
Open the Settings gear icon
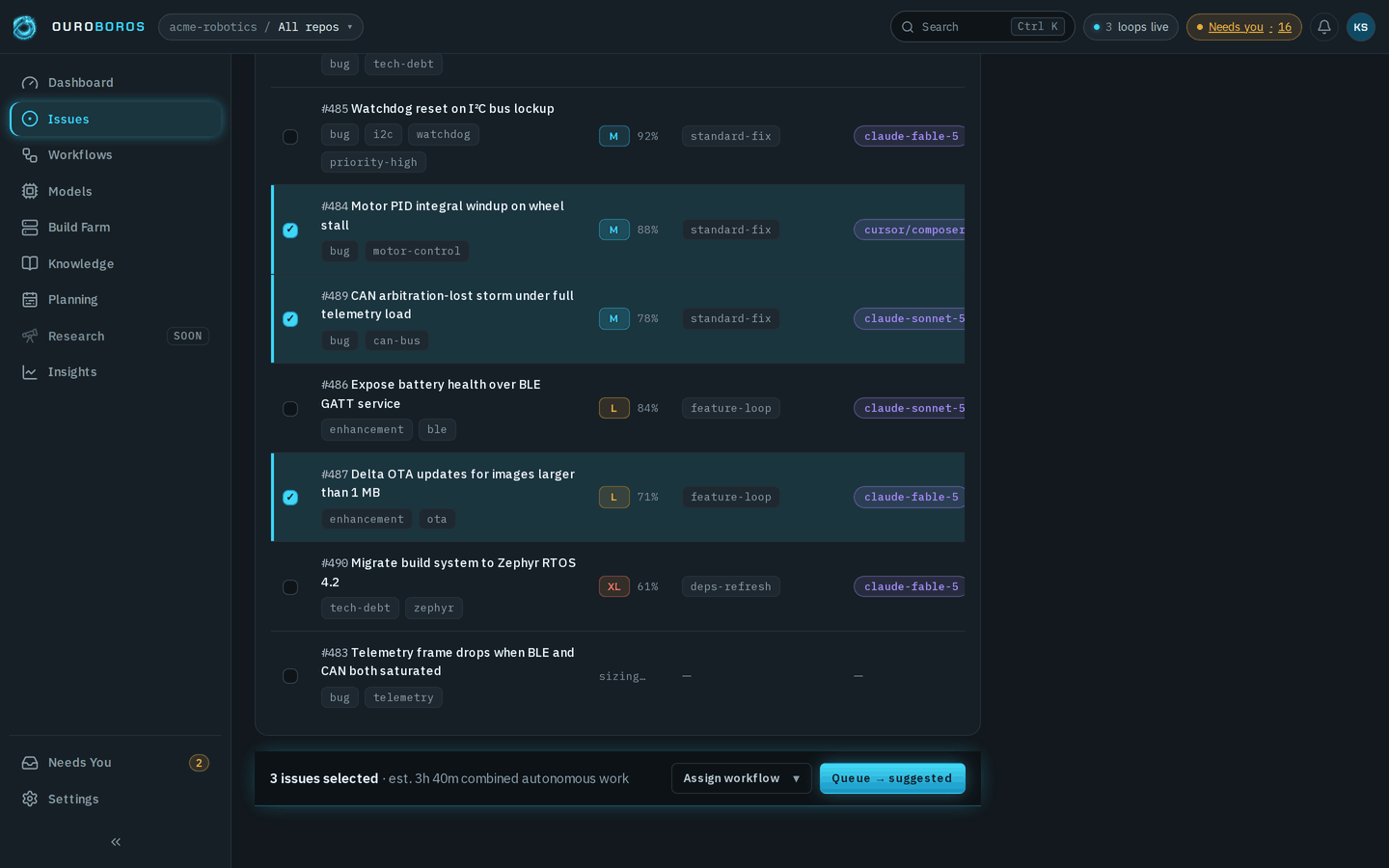(30, 799)
